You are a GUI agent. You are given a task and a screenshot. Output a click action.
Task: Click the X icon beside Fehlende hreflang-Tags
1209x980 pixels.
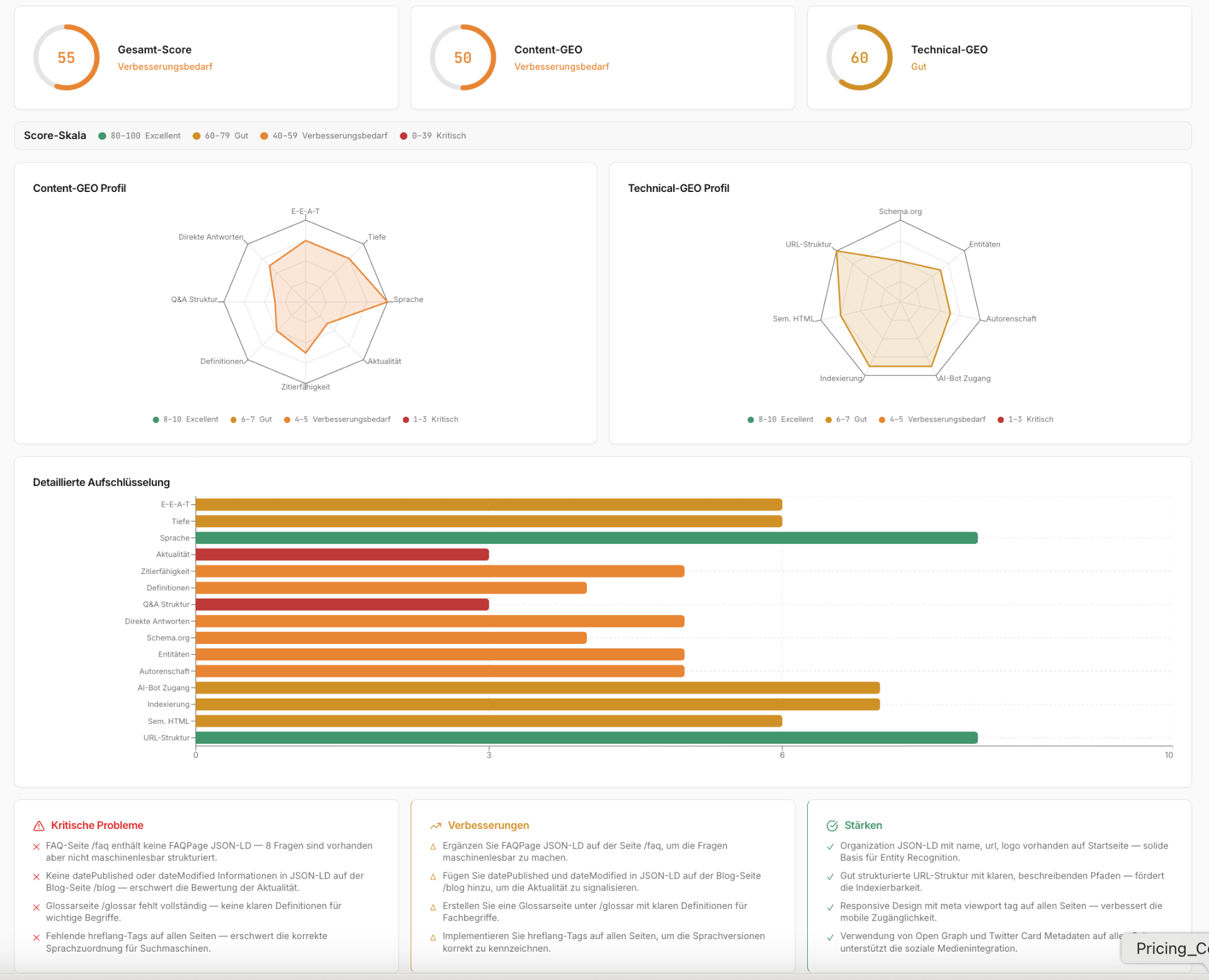[37, 937]
